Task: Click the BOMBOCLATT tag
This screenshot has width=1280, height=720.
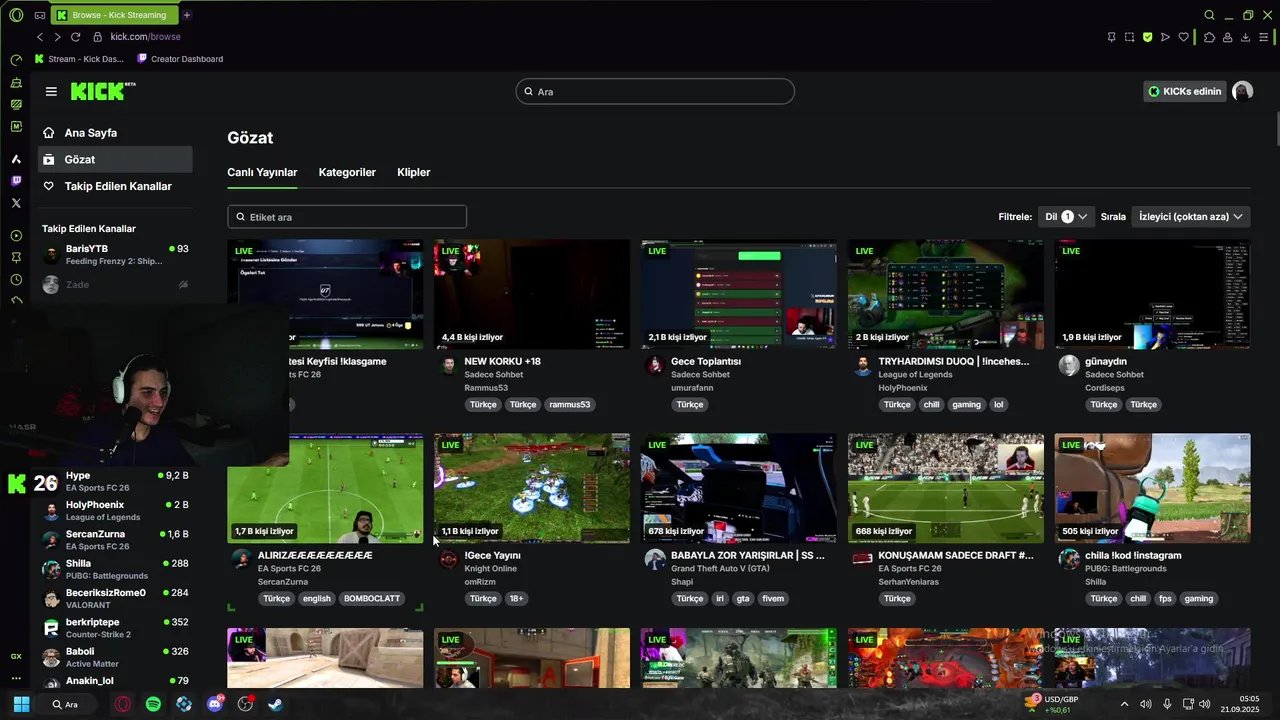Action: pyautogui.click(x=372, y=599)
